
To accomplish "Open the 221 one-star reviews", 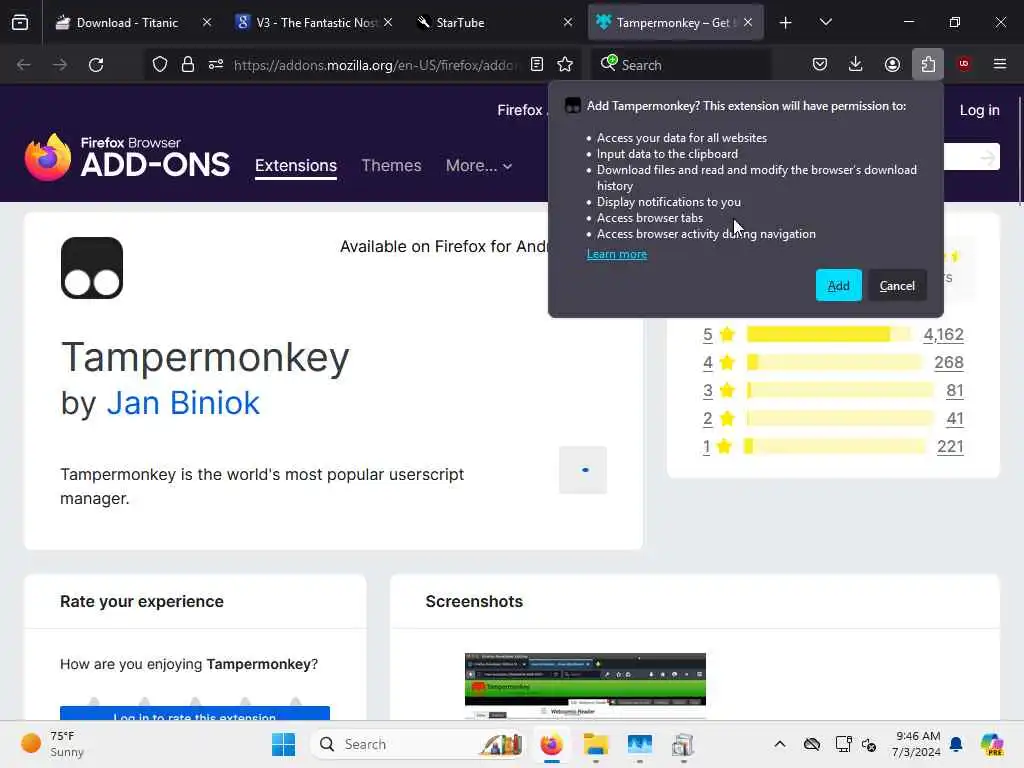I will point(950,447).
